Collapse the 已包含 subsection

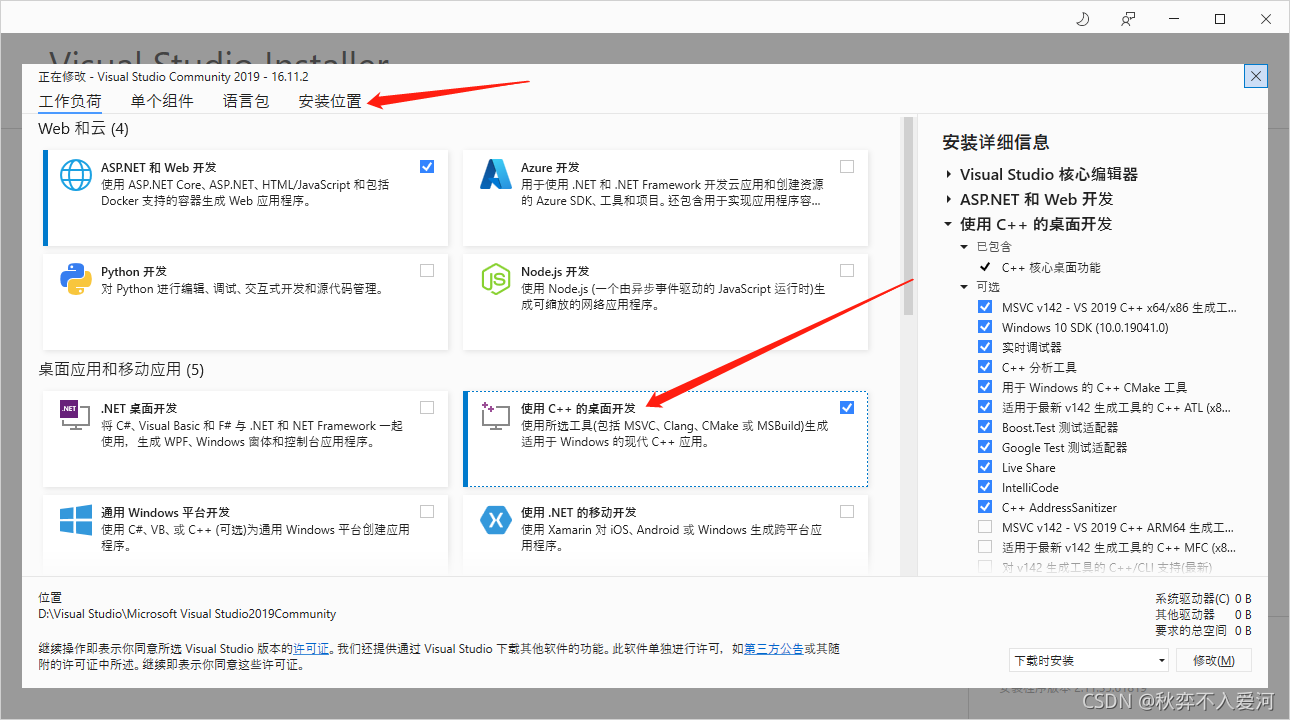(x=964, y=247)
